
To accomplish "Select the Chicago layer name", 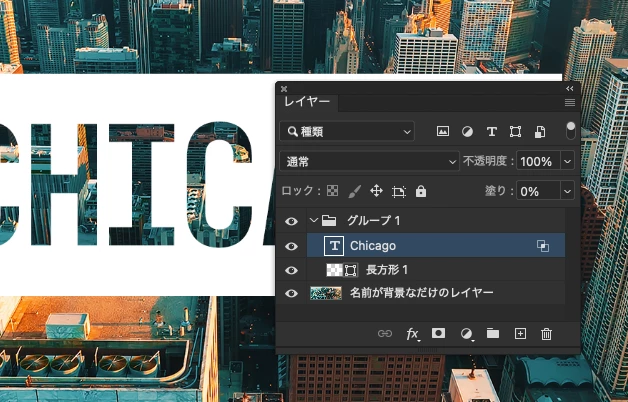I will 373,246.
